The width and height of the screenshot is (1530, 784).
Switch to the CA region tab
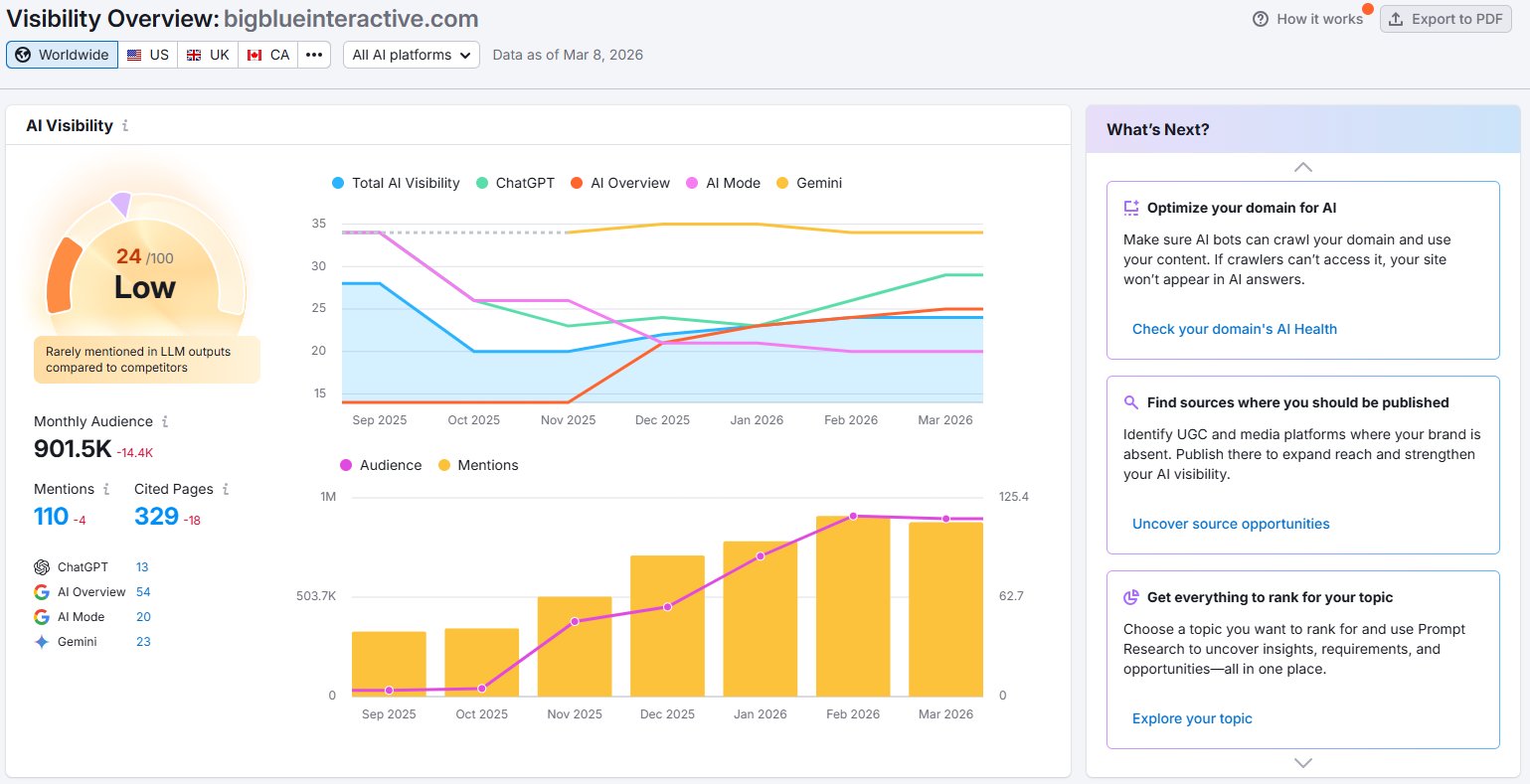click(268, 55)
